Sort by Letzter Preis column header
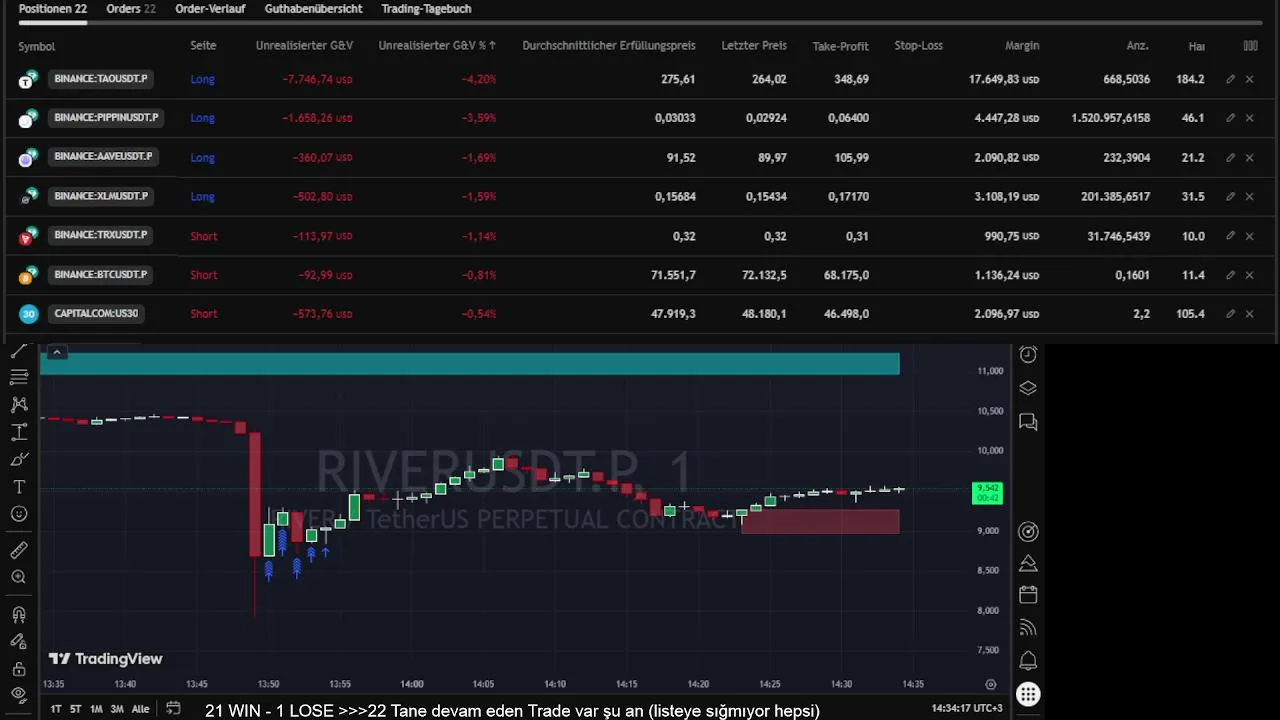This screenshot has height=720, width=1280. (754, 46)
